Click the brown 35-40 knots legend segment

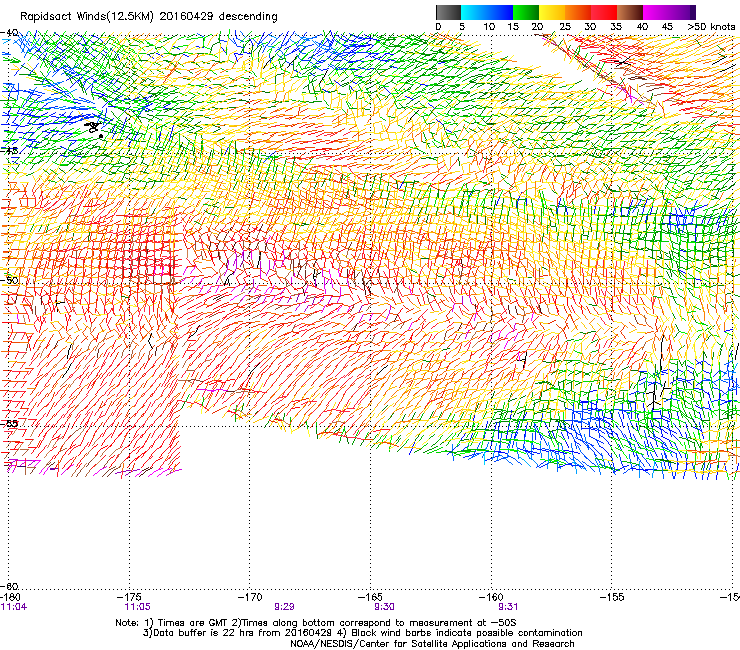630,12
